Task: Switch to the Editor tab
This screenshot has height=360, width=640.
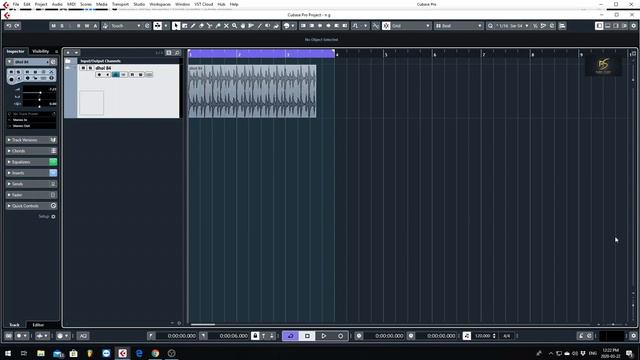Action: 38,325
